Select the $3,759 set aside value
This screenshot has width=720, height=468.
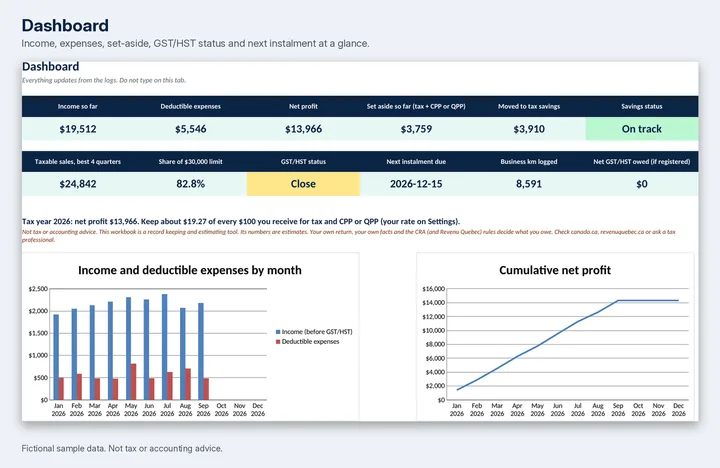pos(416,129)
